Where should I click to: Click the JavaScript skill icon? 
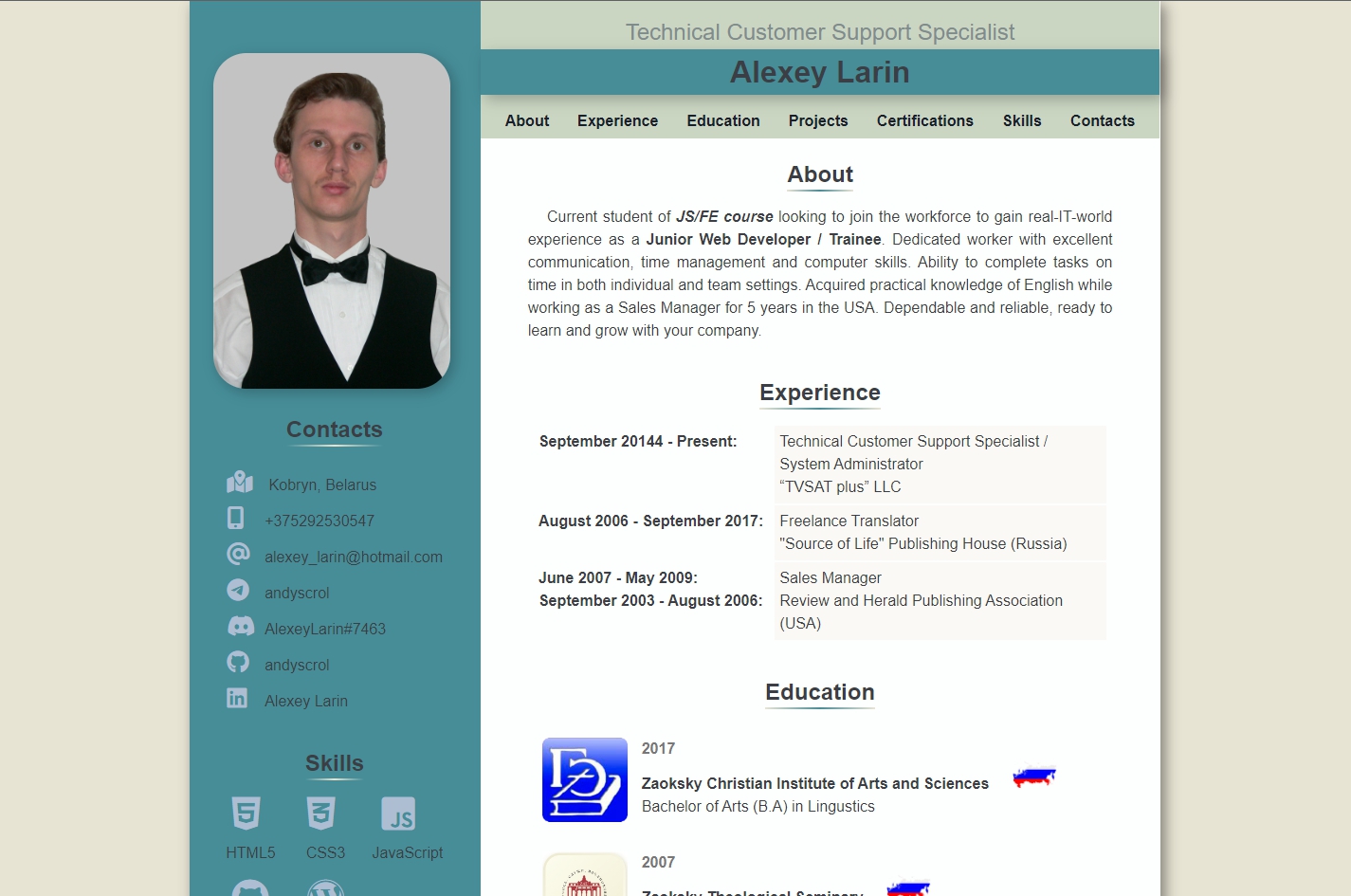point(398,814)
